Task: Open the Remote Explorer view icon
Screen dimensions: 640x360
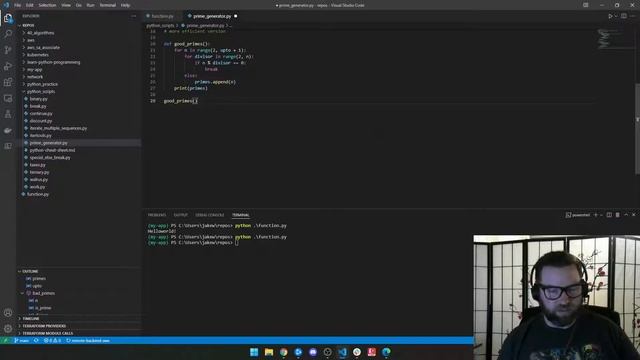Action: [x=8, y=98]
